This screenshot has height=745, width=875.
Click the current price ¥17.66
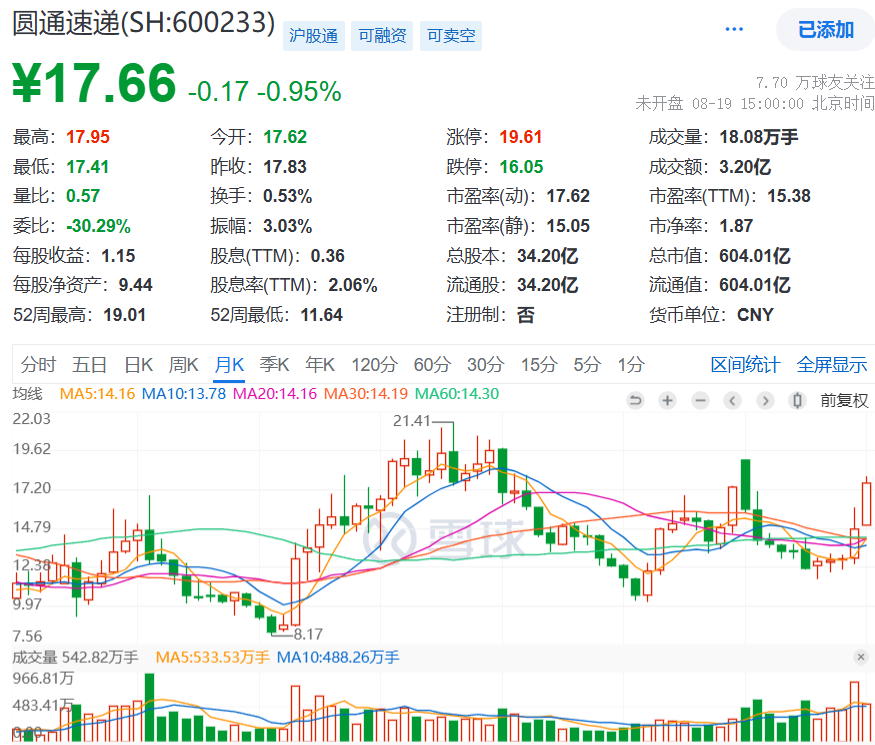click(x=94, y=84)
